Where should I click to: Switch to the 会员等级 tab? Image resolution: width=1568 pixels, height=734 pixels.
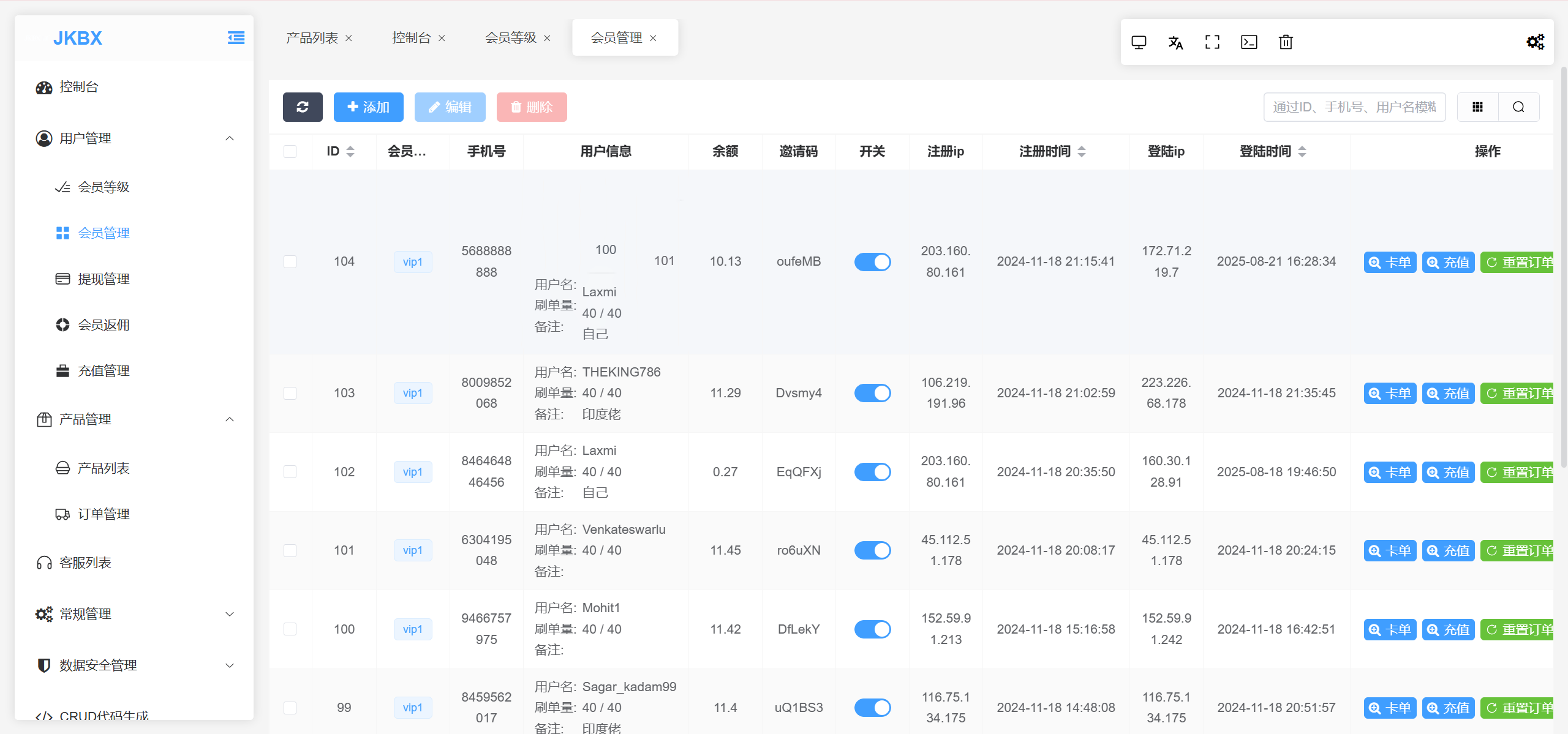[x=511, y=38]
